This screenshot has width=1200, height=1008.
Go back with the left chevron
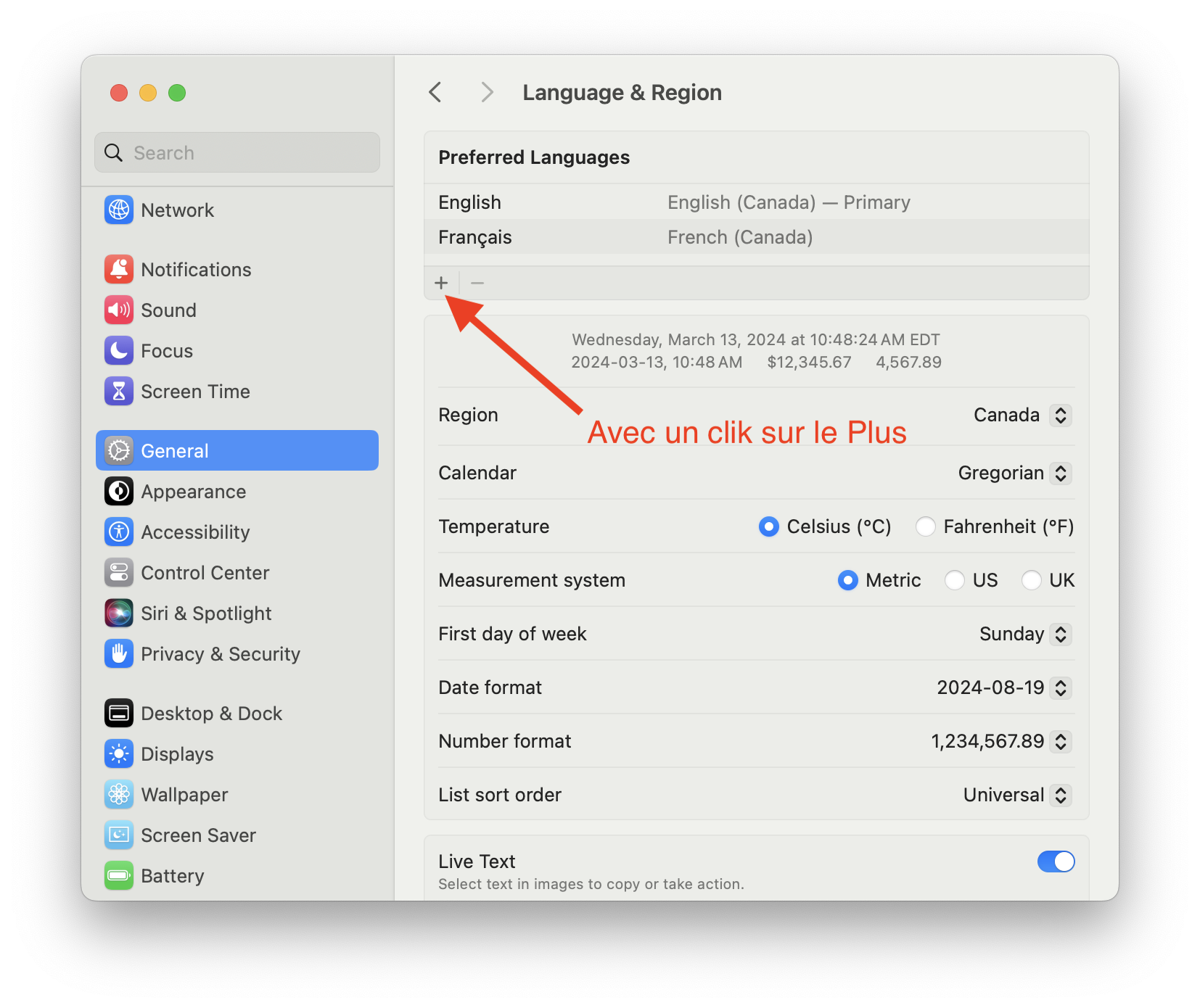click(x=435, y=93)
